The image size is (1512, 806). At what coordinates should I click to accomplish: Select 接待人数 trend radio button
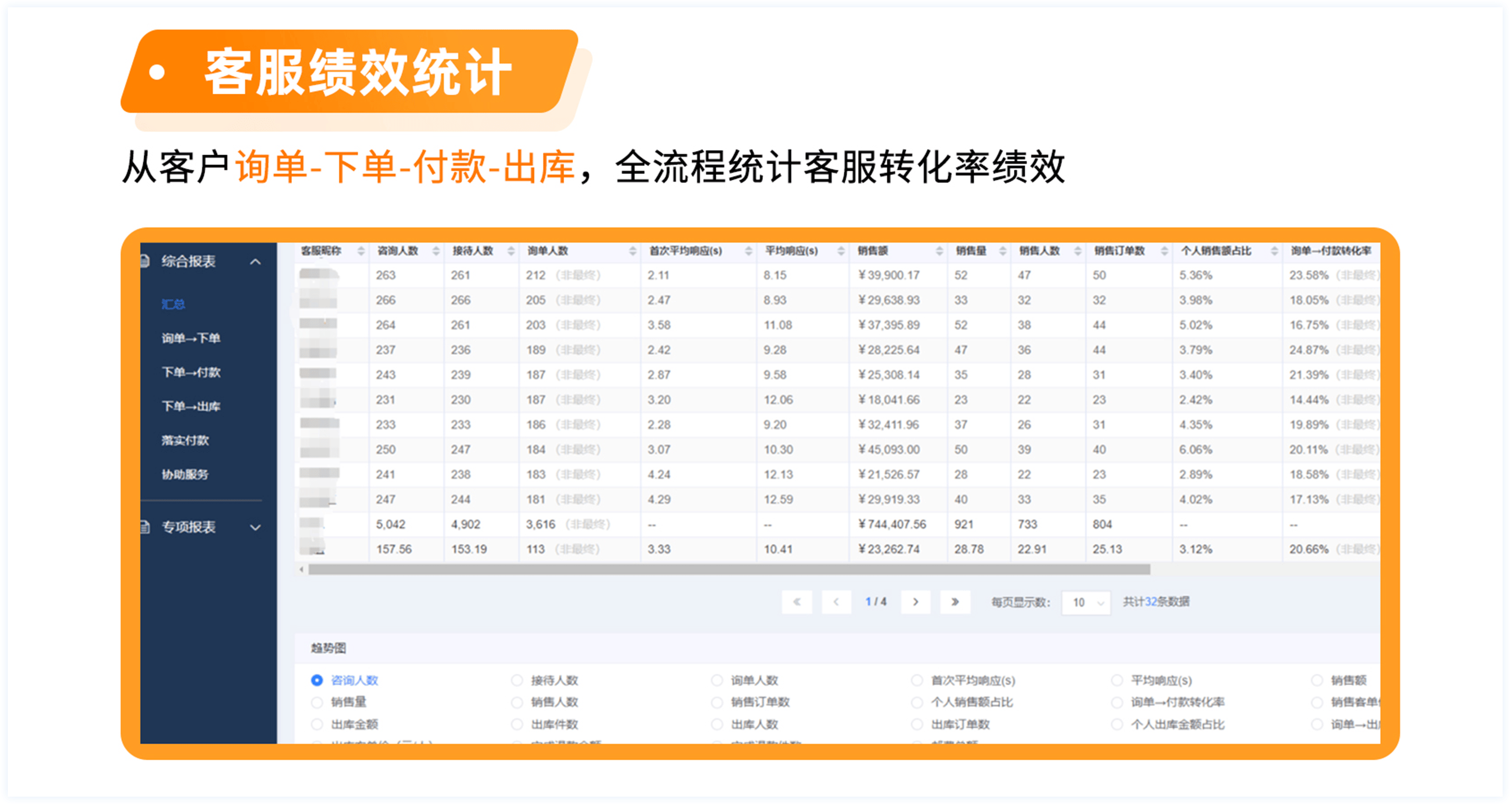tap(516, 681)
